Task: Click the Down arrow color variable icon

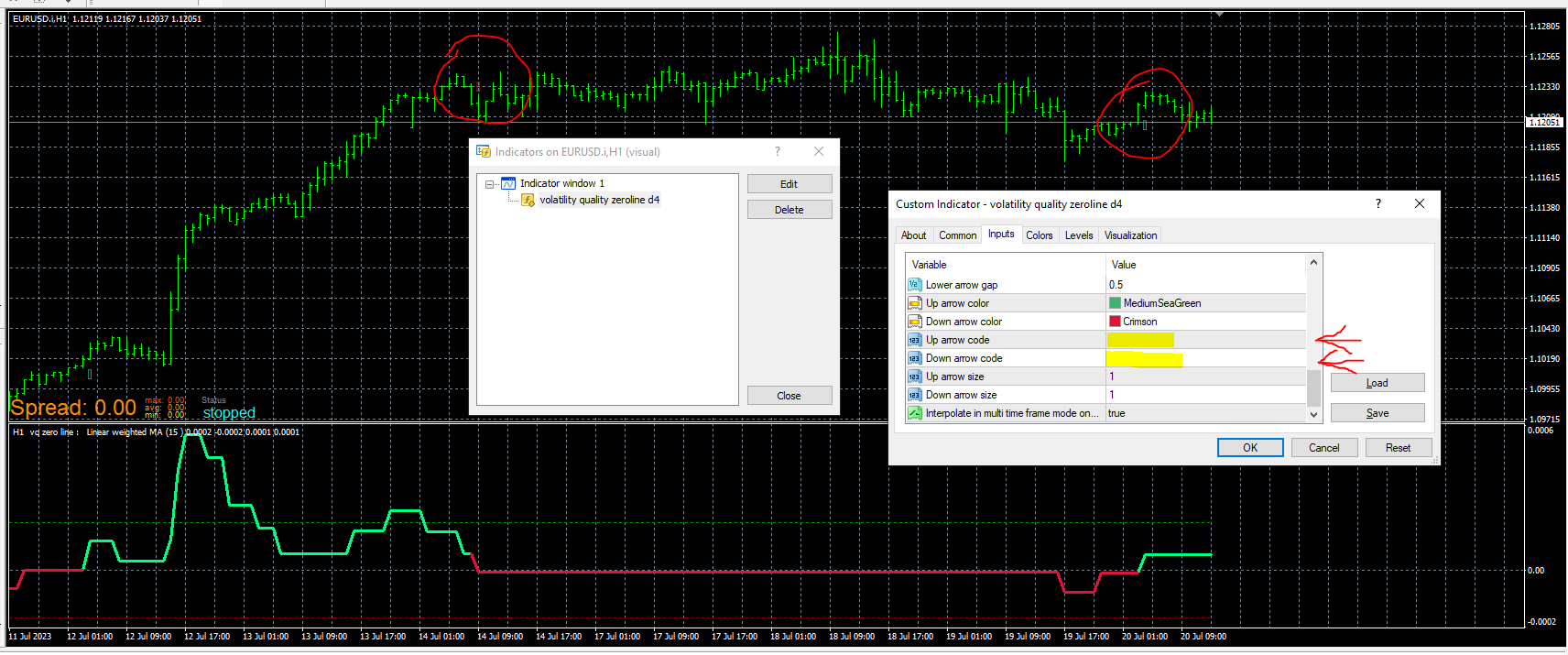Action: (914, 322)
